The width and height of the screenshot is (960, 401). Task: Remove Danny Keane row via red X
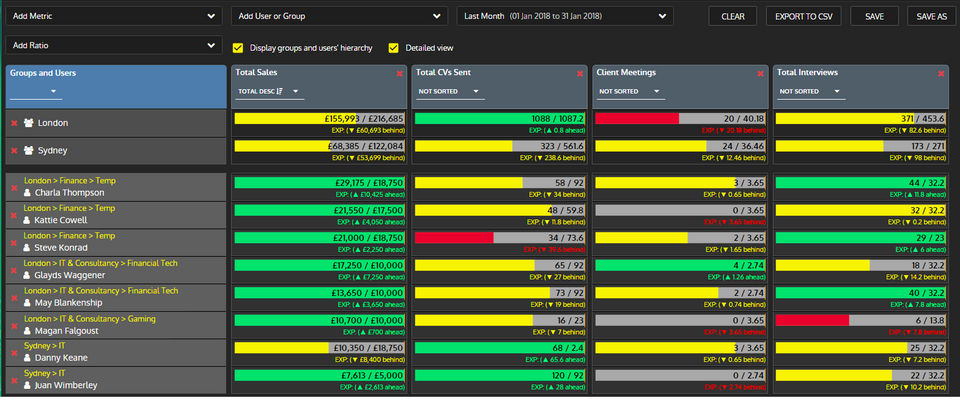click(x=14, y=352)
